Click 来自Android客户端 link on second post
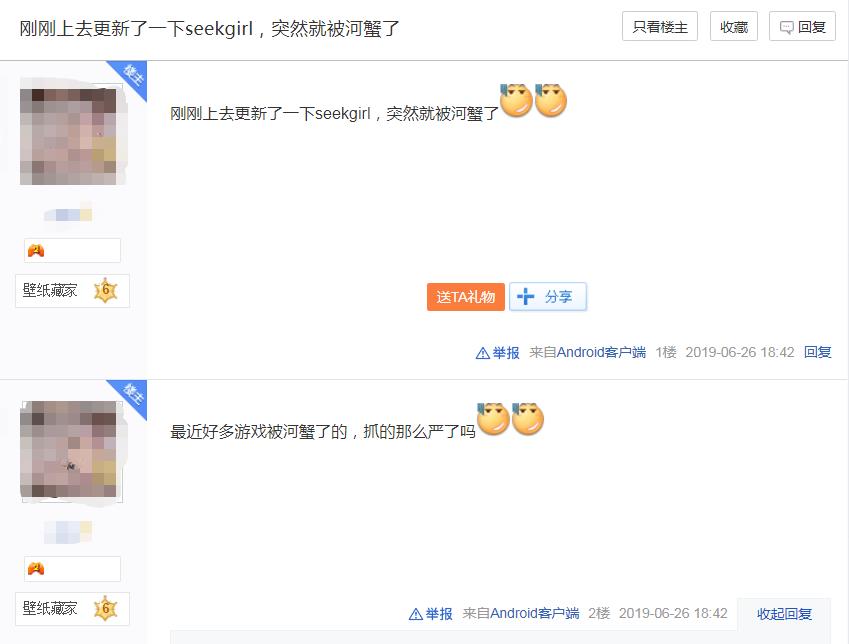This screenshot has width=849, height=644. pos(521,614)
